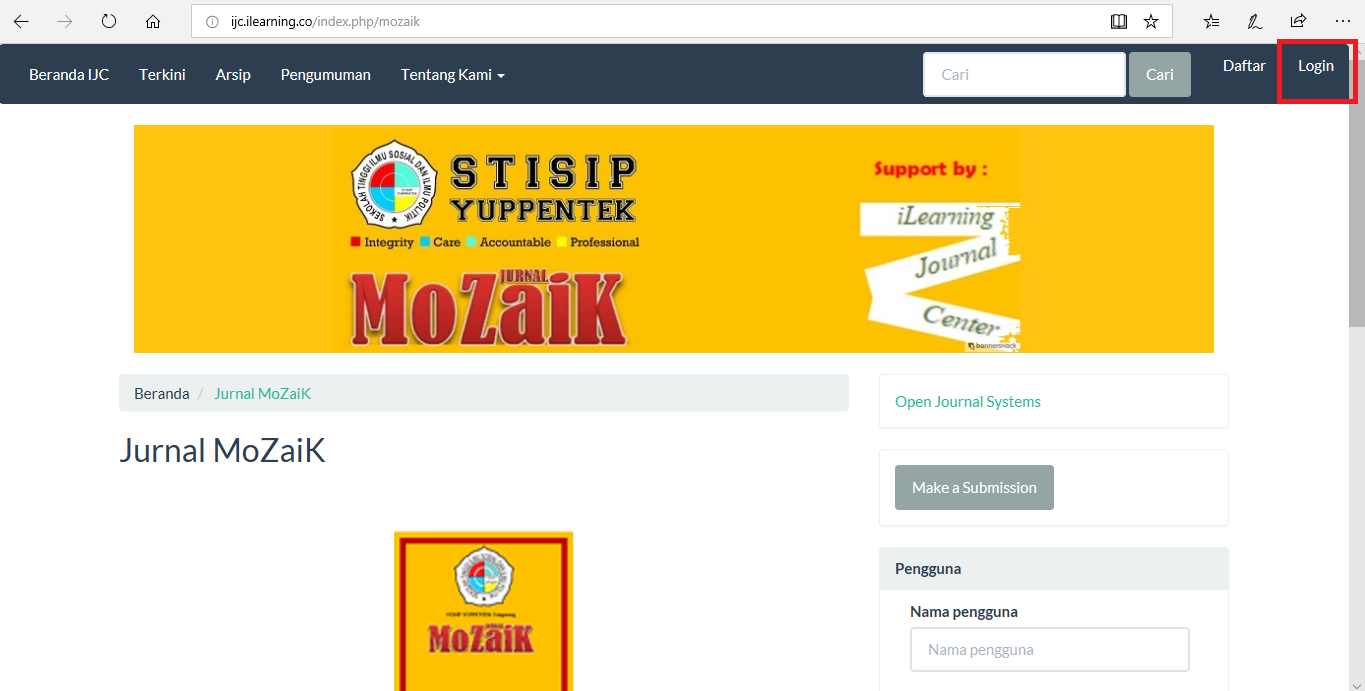The image size is (1365, 691).
Task: Open reading view book icon
Action: 1119,21
